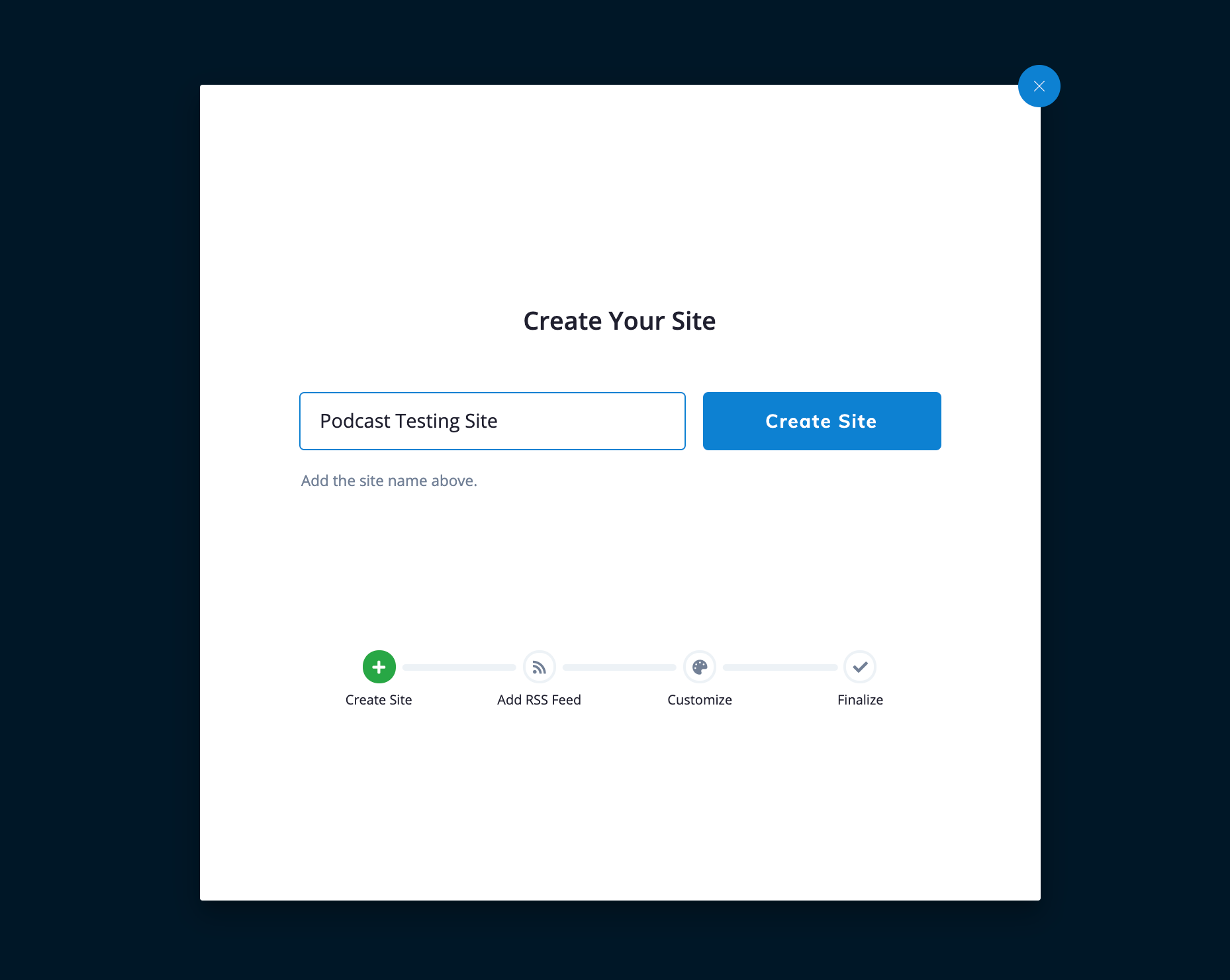The image size is (1230, 980).
Task: Click the "Create Your Site" heading
Action: (620, 321)
